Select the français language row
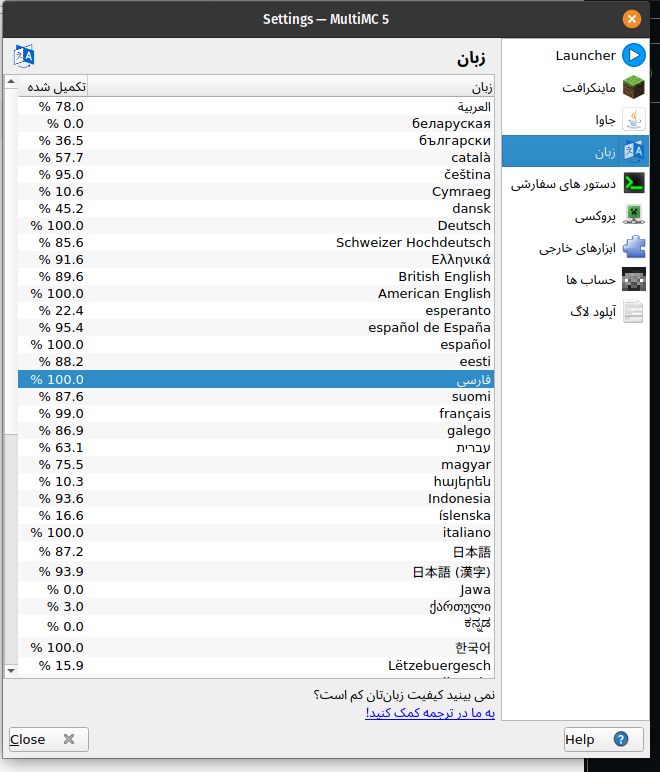 tap(256, 414)
